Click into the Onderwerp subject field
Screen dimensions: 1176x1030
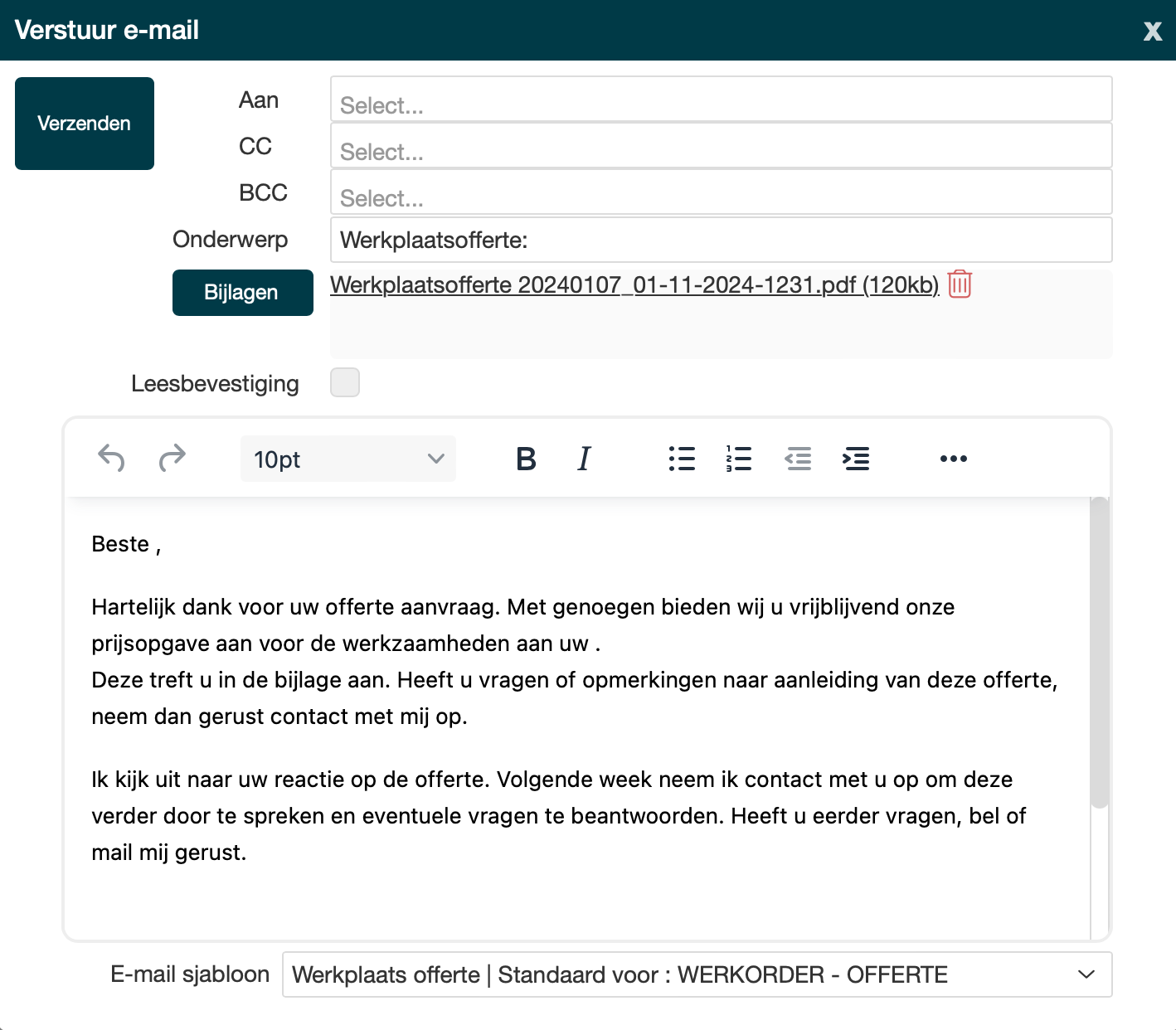[x=721, y=240]
